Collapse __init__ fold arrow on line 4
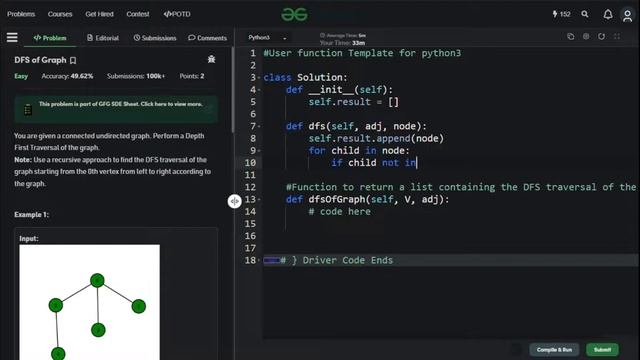Image resolution: width=640 pixels, height=360 pixels. coord(259,90)
